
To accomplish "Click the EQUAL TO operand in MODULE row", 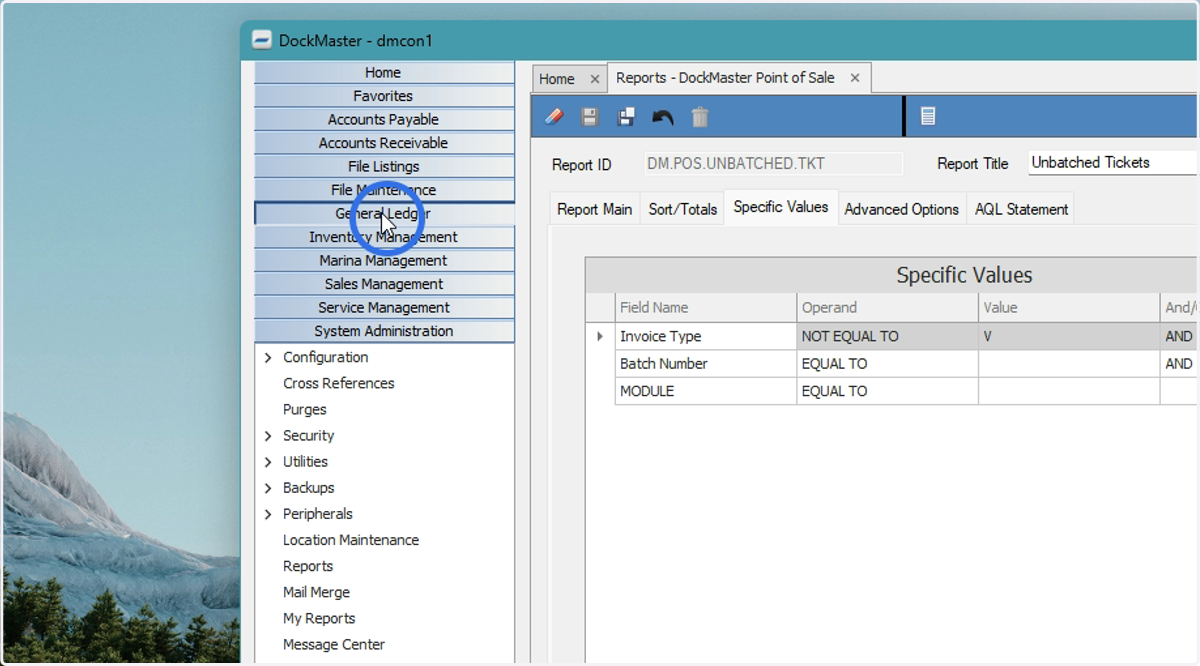I will [888, 391].
